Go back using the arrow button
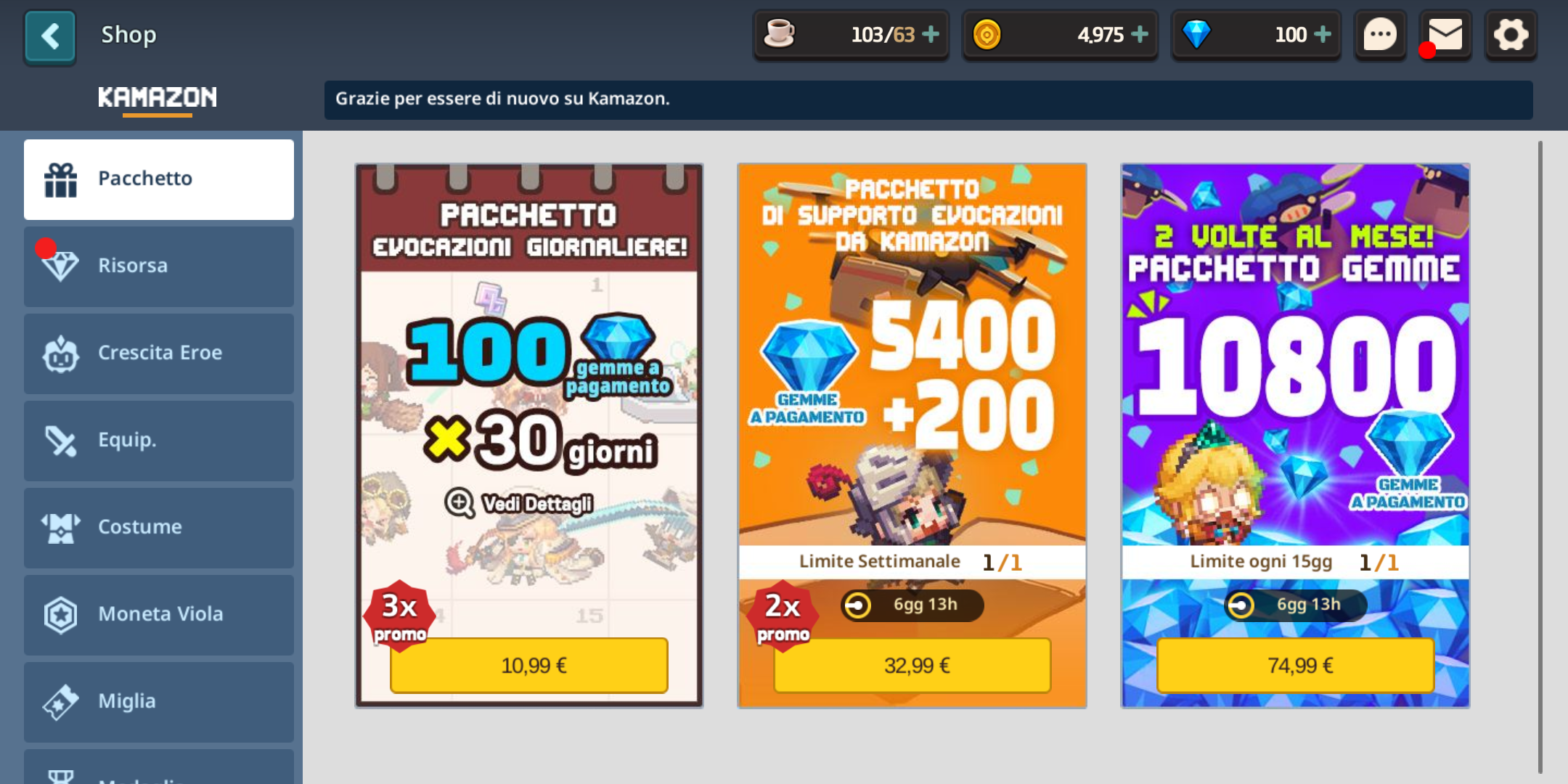The image size is (1568, 784). 49,36
